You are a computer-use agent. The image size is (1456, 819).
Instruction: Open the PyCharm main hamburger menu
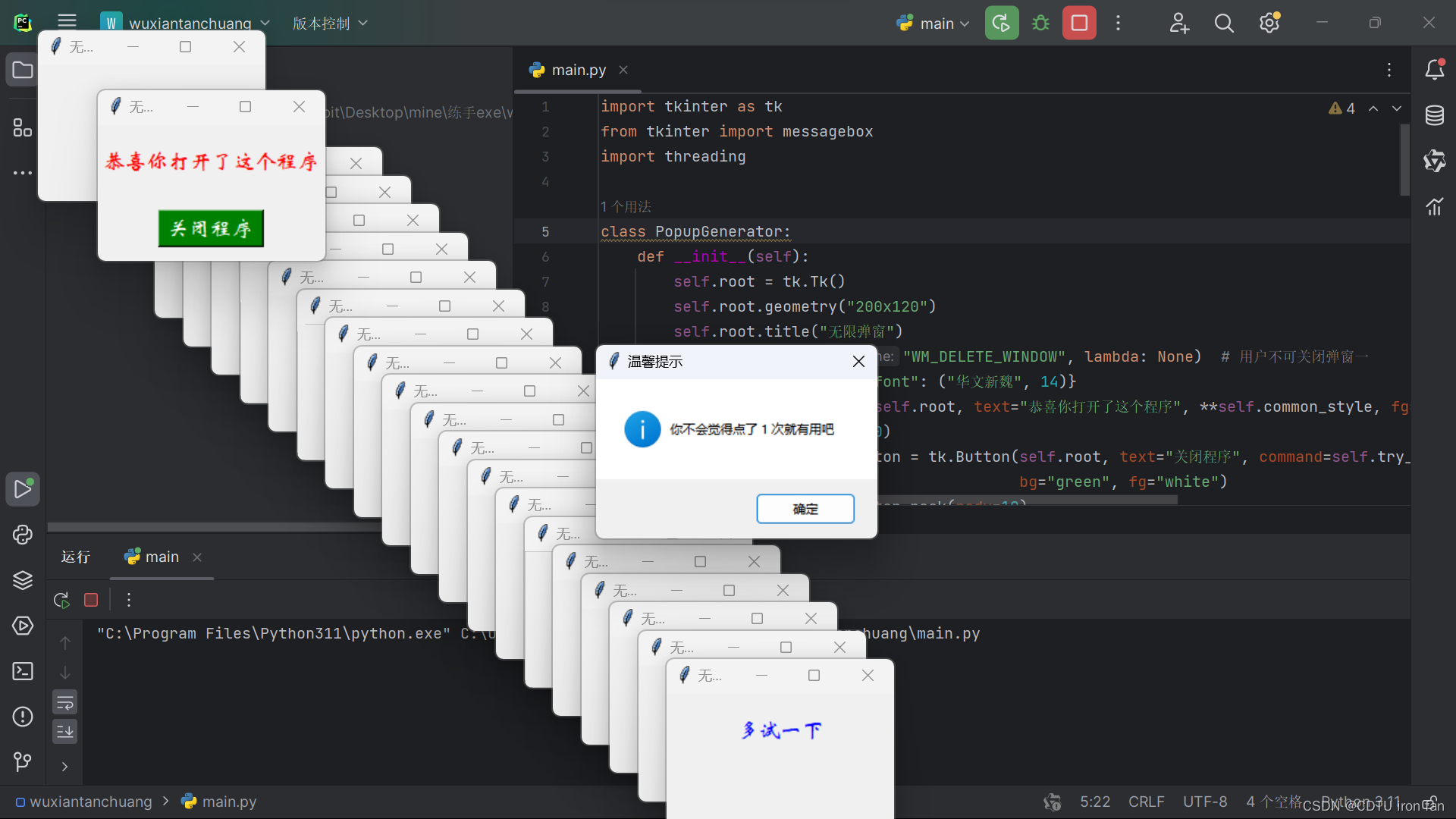coord(67,22)
